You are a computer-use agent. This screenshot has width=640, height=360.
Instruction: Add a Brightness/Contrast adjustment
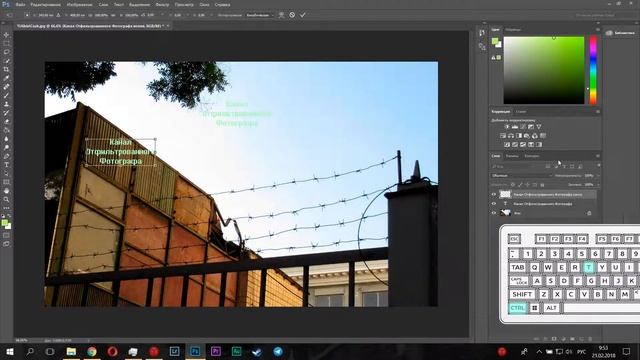[x=507, y=127]
